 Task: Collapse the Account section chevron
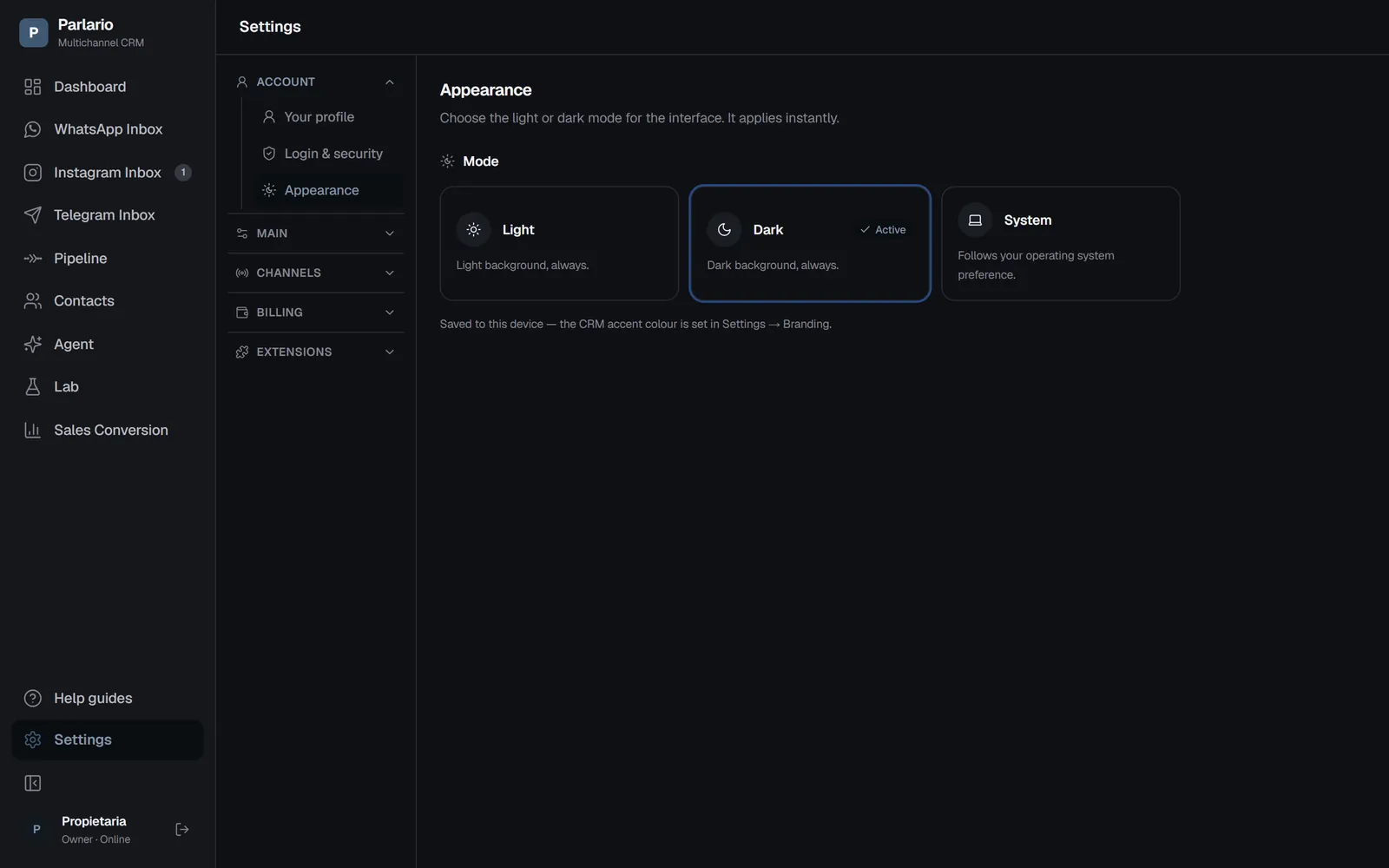[390, 82]
